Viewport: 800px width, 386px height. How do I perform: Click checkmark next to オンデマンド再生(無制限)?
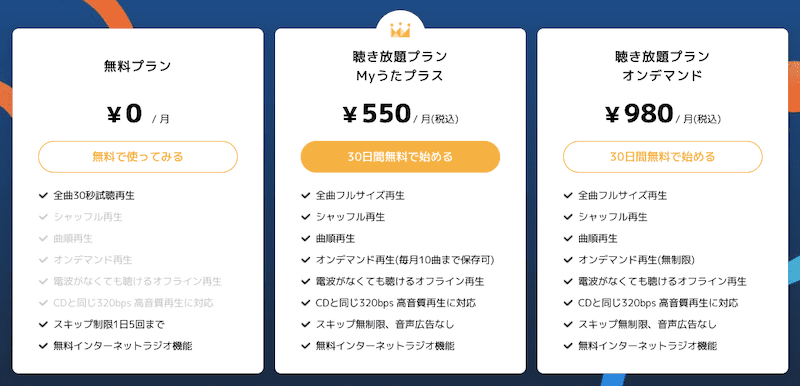[x=568, y=260]
